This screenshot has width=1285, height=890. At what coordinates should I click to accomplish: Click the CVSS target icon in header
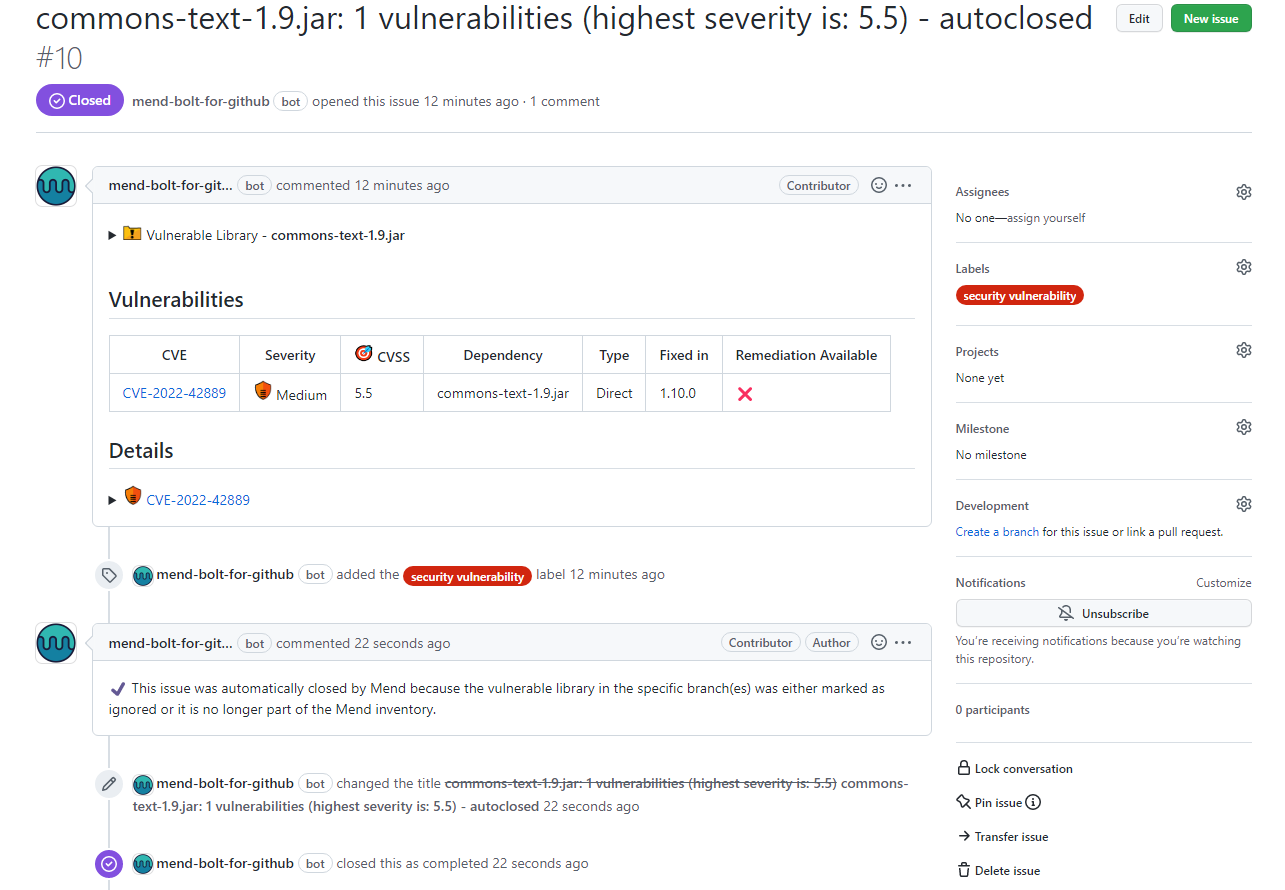pyautogui.click(x=364, y=353)
